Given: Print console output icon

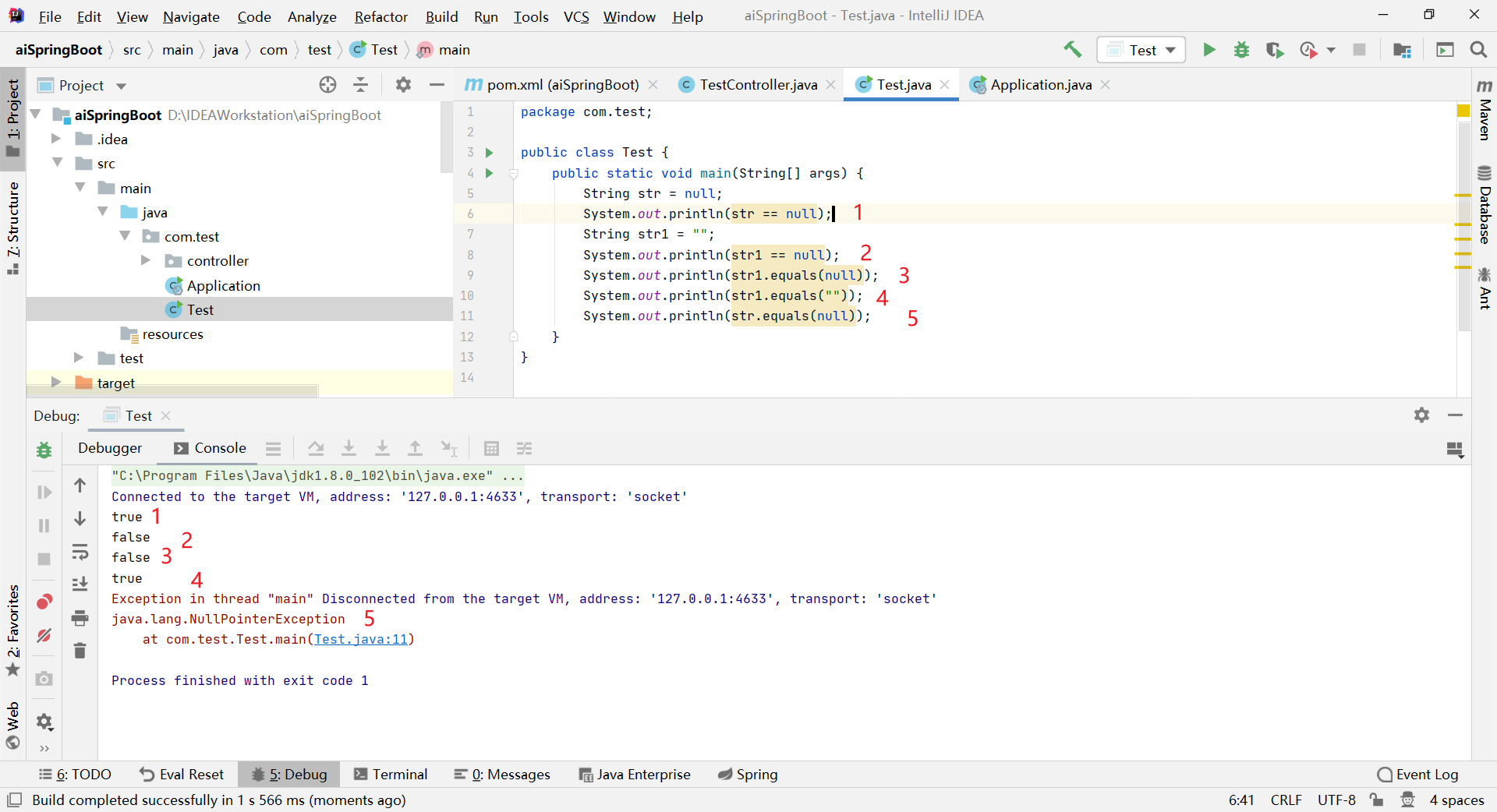Looking at the screenshot, I should pos(80,618).
